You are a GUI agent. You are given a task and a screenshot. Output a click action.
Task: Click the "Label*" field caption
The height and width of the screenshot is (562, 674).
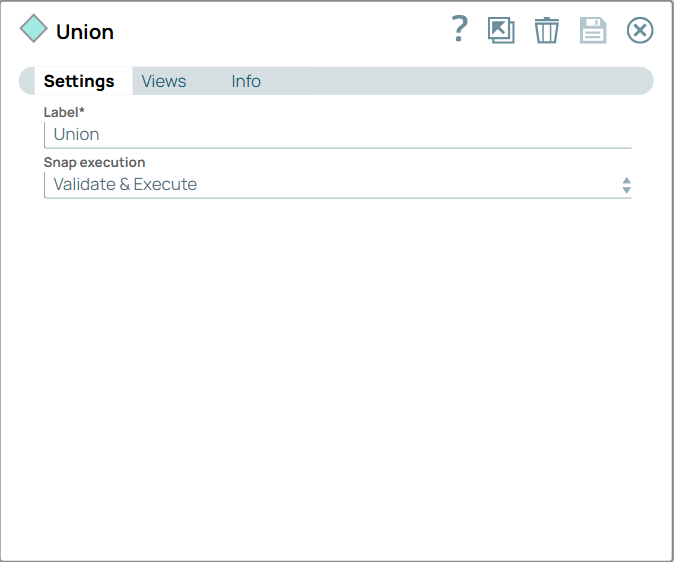pyautogui.click(x=64, y=112)
